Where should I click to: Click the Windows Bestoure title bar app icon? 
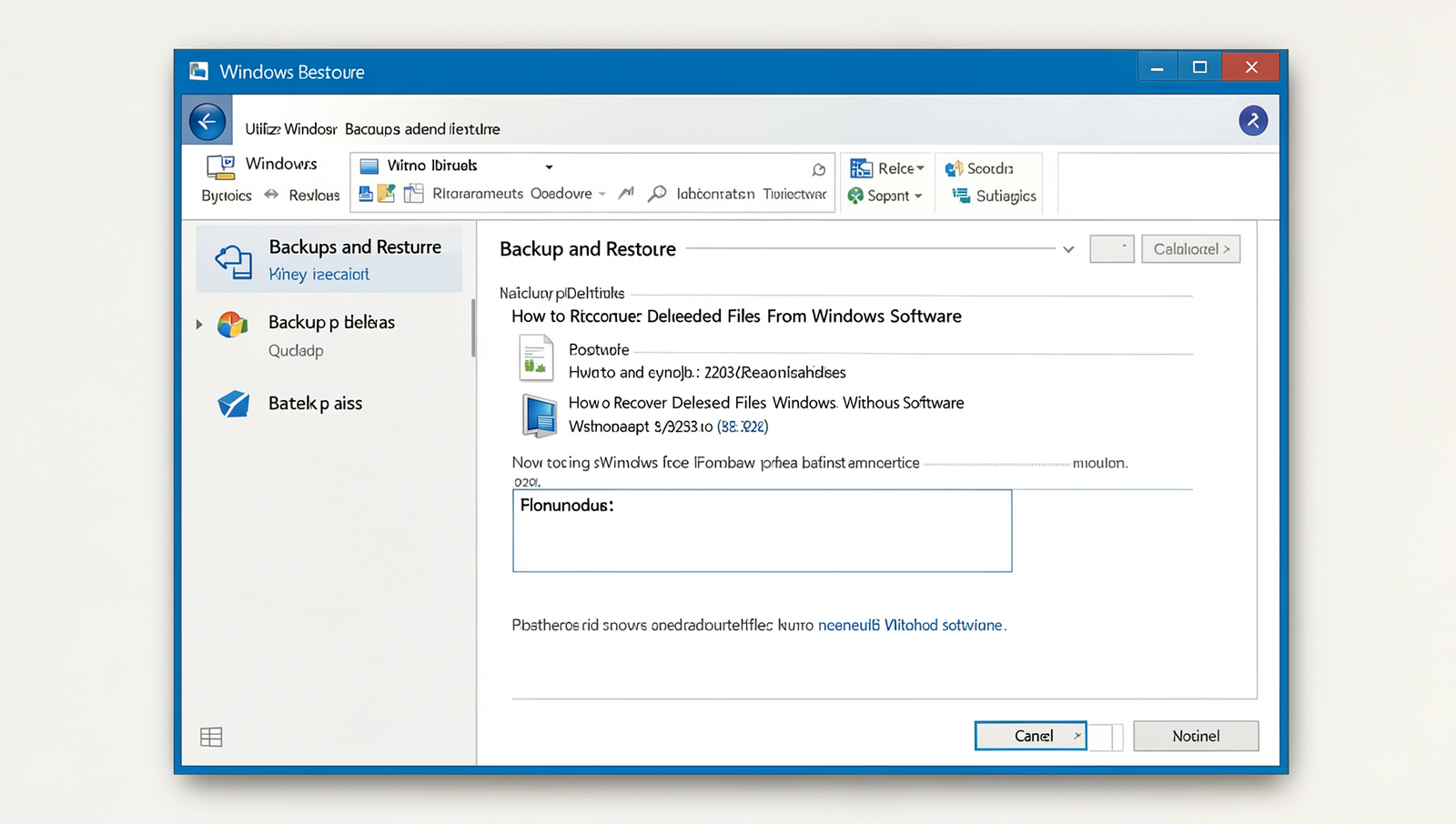coord(199,71)
